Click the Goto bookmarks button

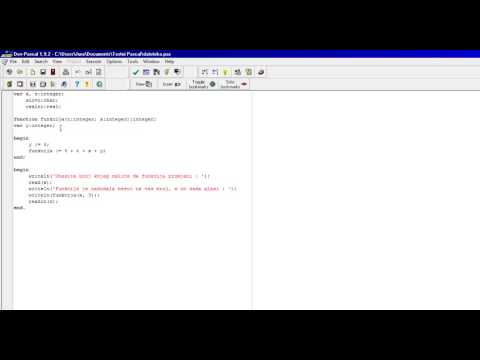point(234,84)
